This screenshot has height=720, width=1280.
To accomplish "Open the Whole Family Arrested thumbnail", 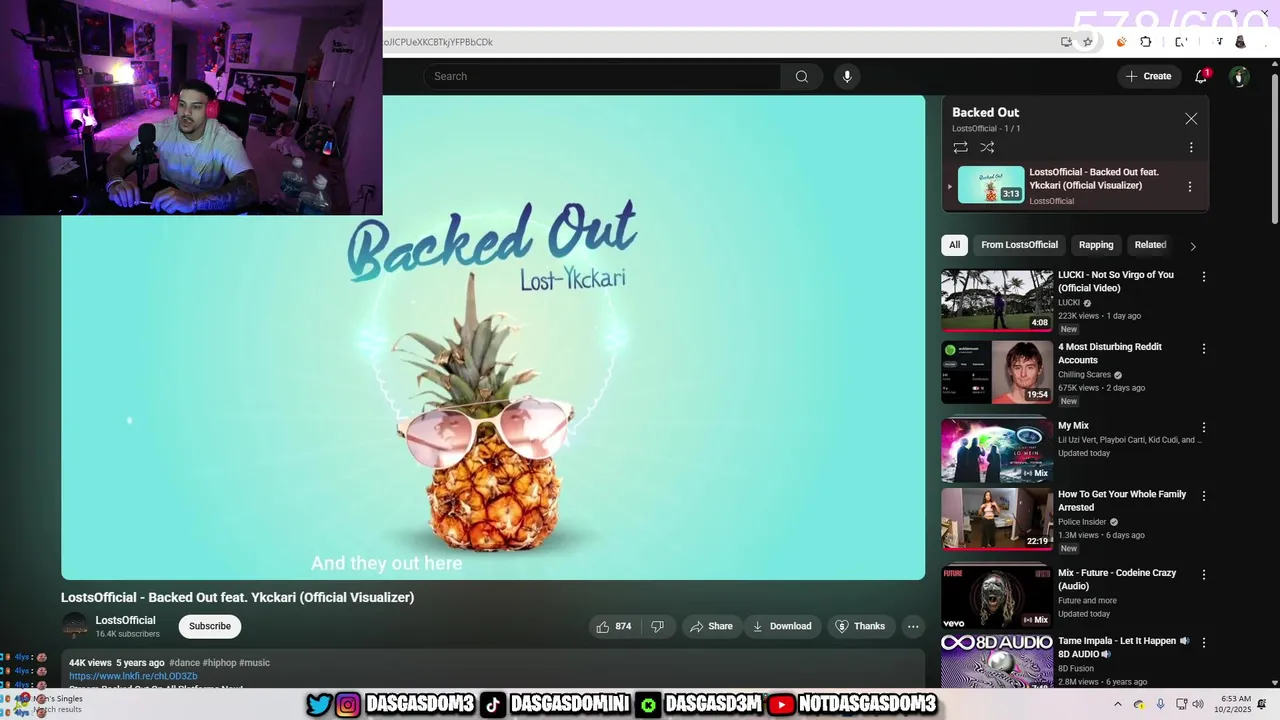I will [997, 519].
